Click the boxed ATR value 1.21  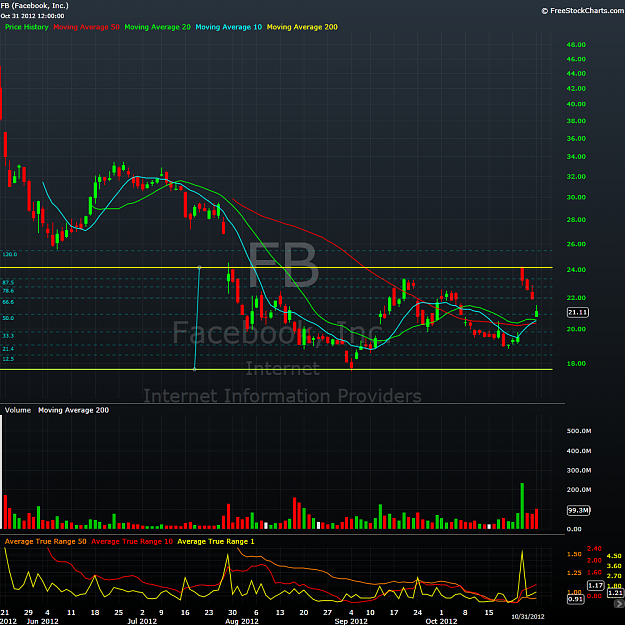616,593
